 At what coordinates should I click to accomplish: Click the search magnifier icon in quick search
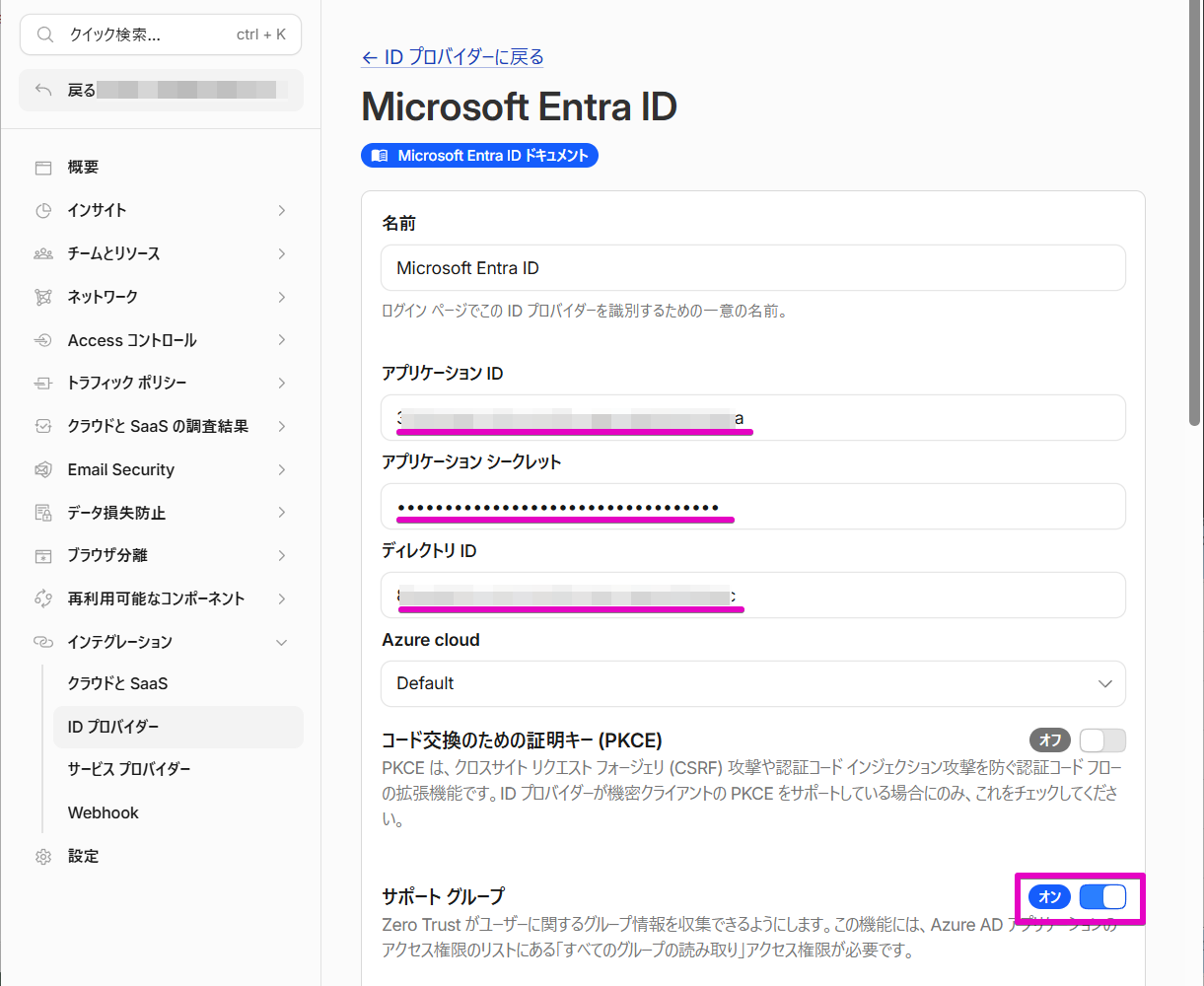coord(44,35)
